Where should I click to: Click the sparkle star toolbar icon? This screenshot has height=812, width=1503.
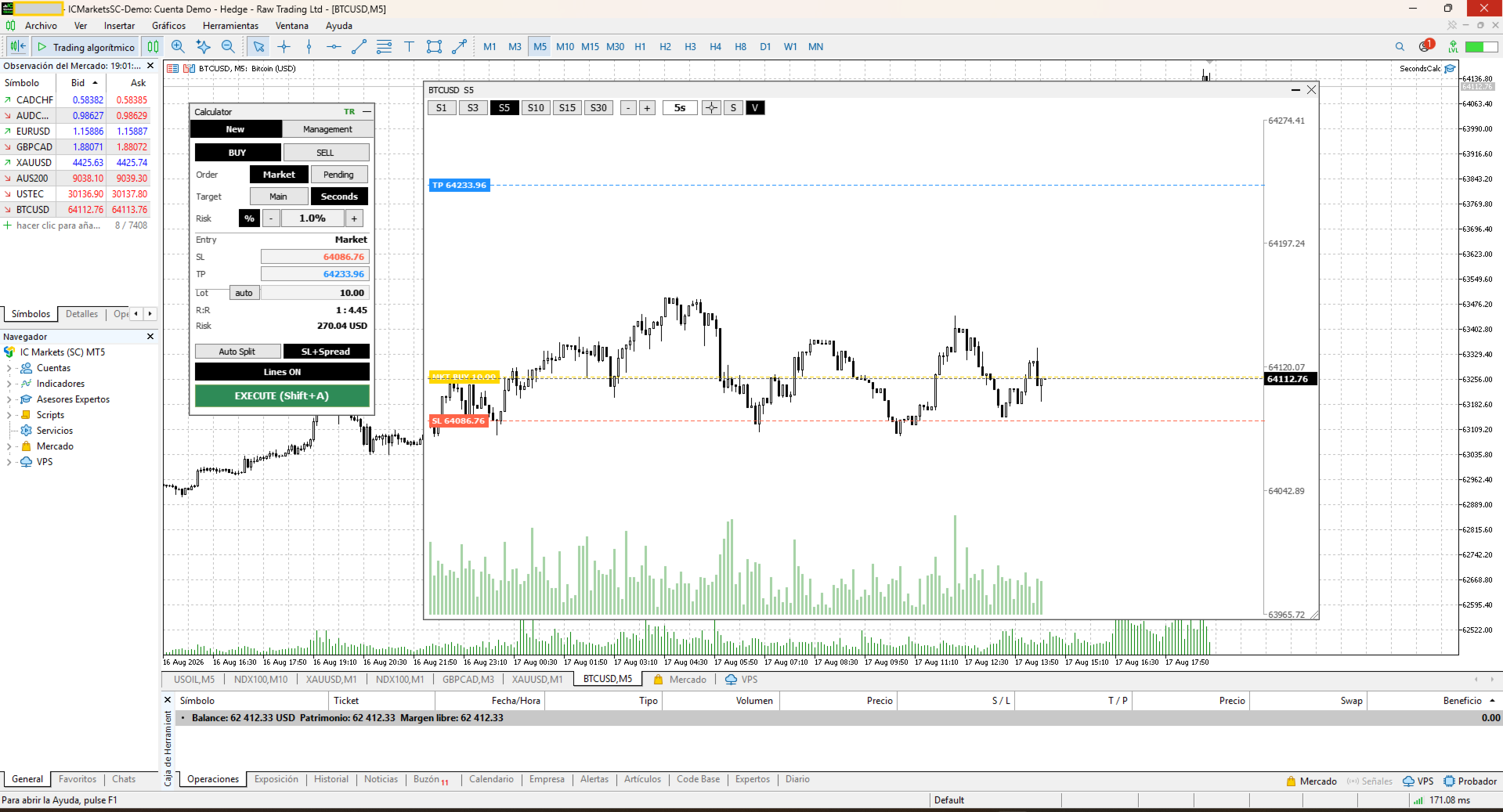(203, 47)
